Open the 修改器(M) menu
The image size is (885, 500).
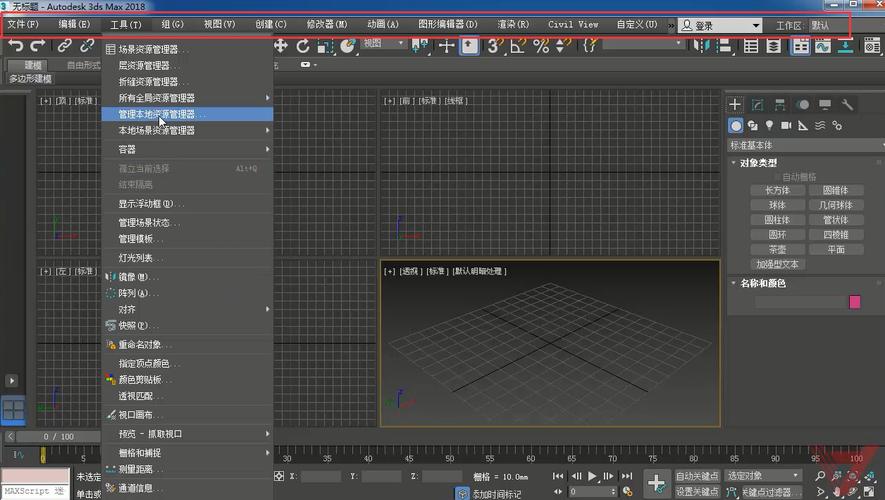tap(327, 24)
